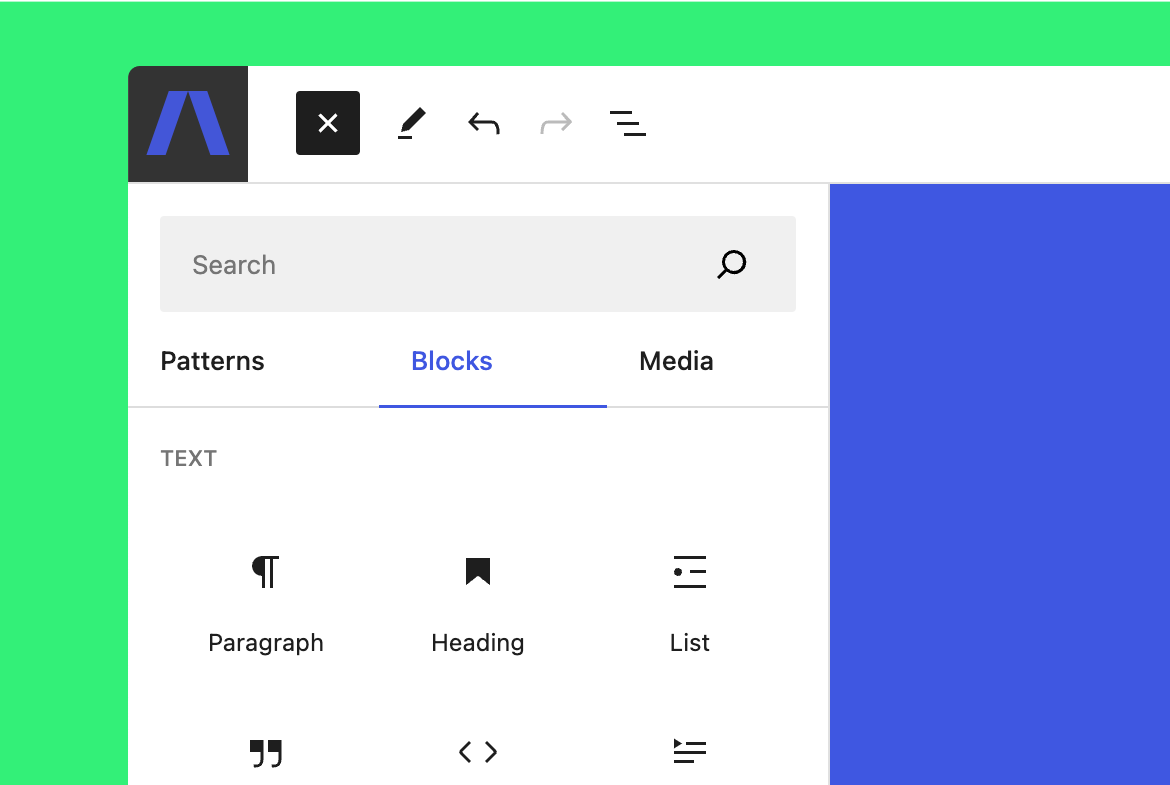This screenshot has width=1170, height=785.
Task: Click the blue editor canvas area
Action: click(1000, 480)
